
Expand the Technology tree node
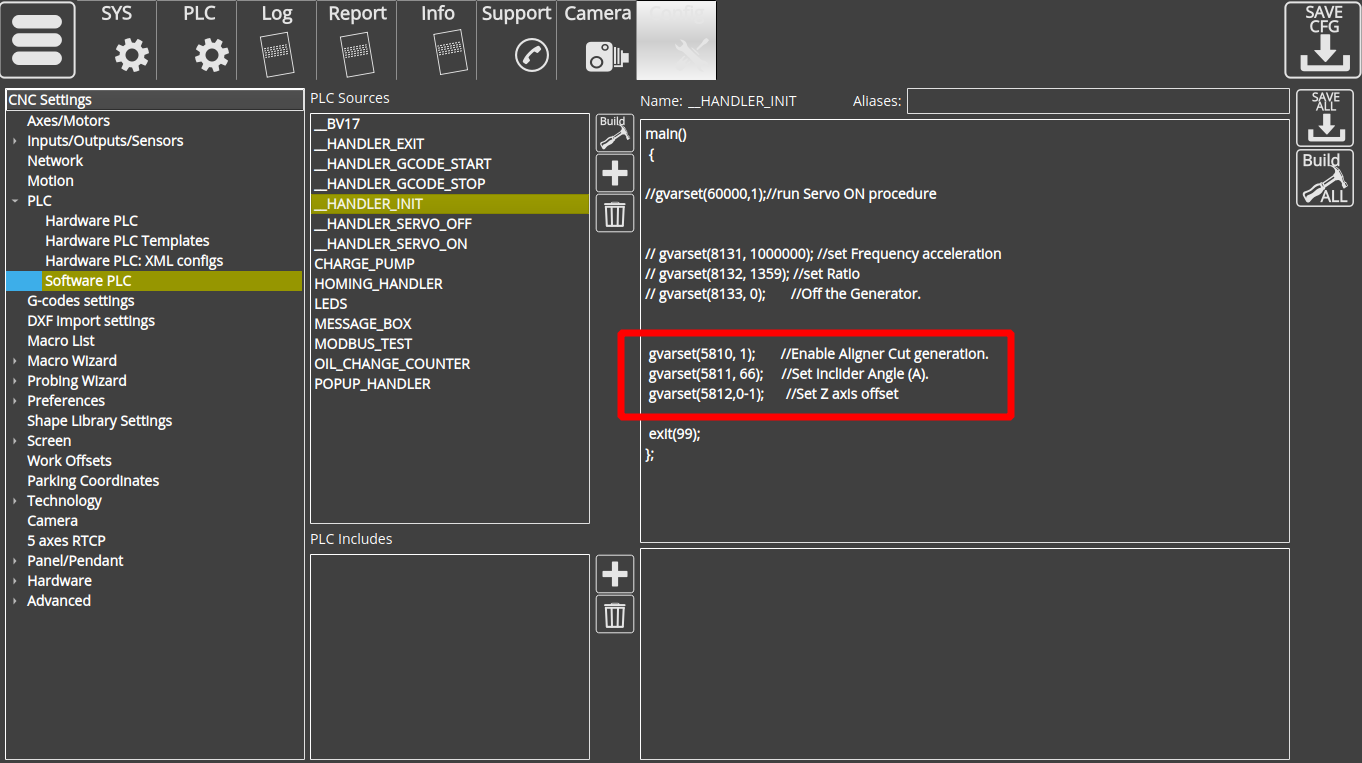tap(15, 501)
